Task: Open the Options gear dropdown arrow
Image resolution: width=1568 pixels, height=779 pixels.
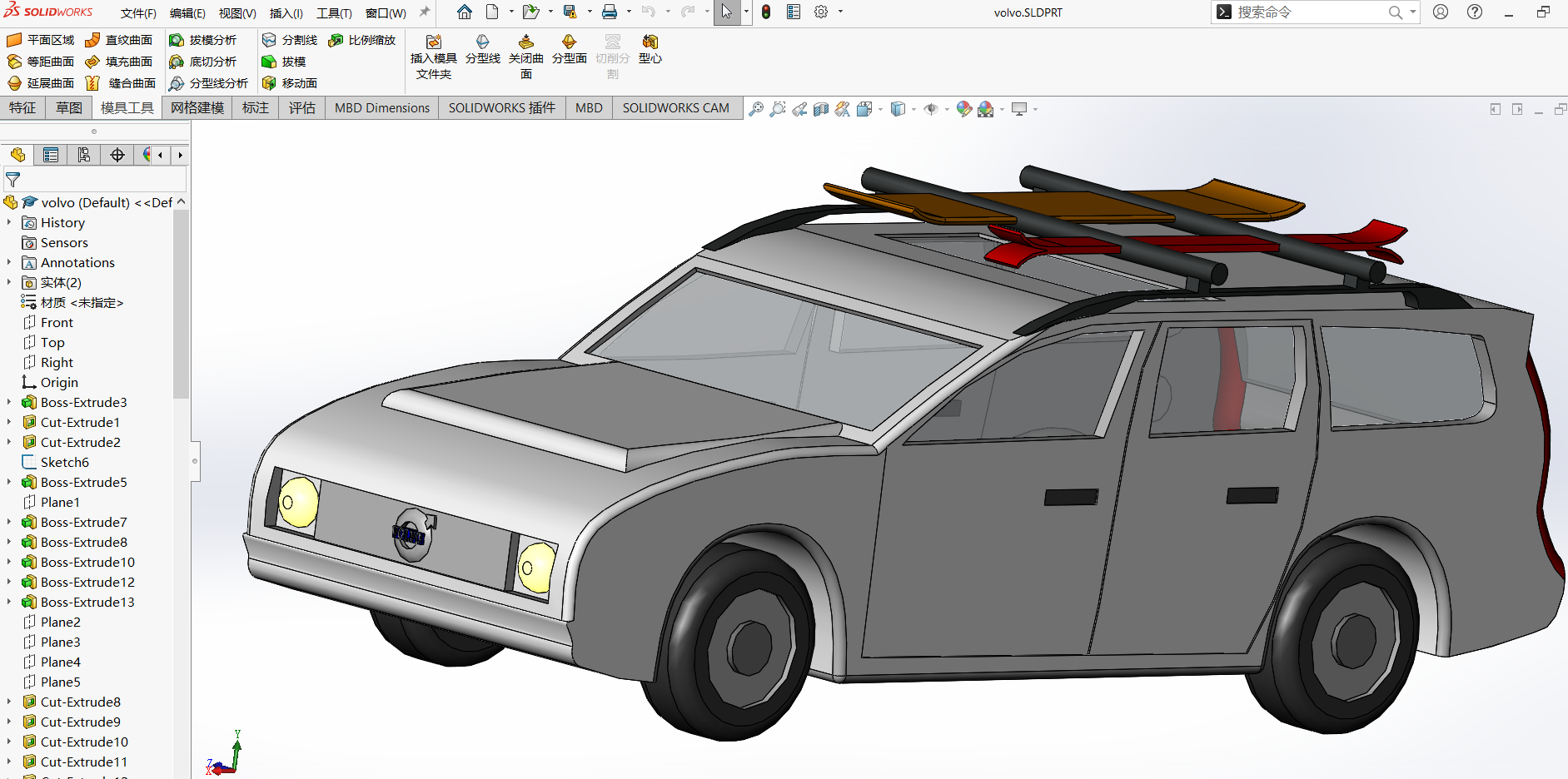Action: pos(840,12)
